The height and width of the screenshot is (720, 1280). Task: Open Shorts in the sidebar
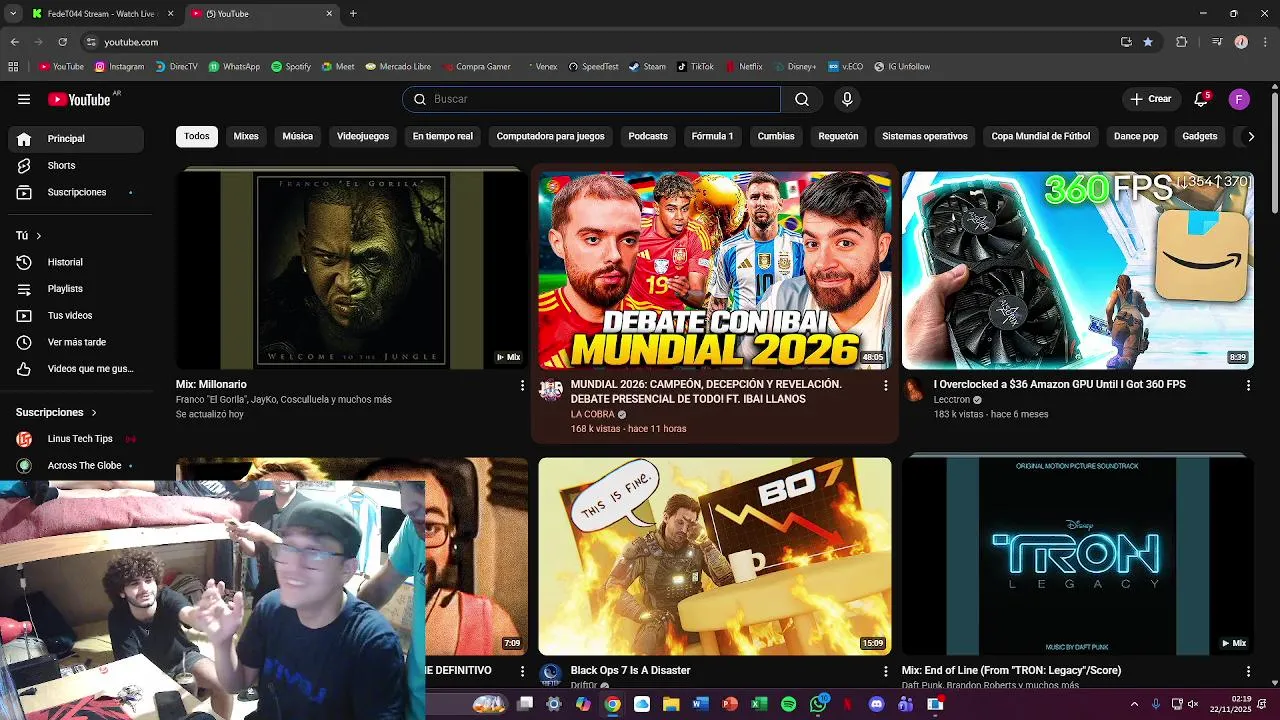click(x=77, y=165)
